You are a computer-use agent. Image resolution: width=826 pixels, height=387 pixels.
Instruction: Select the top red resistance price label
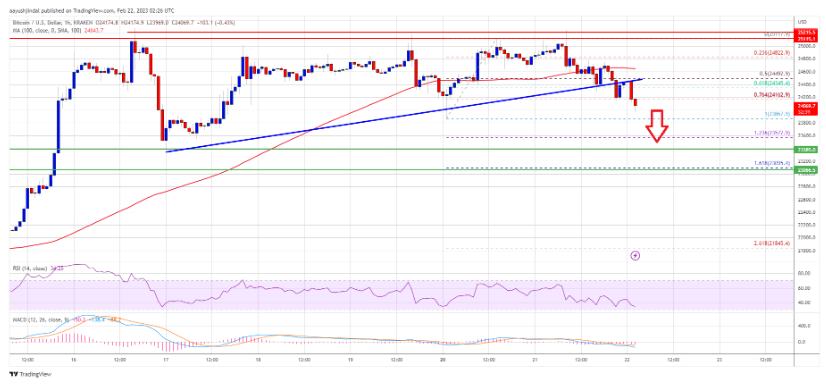(x=807, y=33)
